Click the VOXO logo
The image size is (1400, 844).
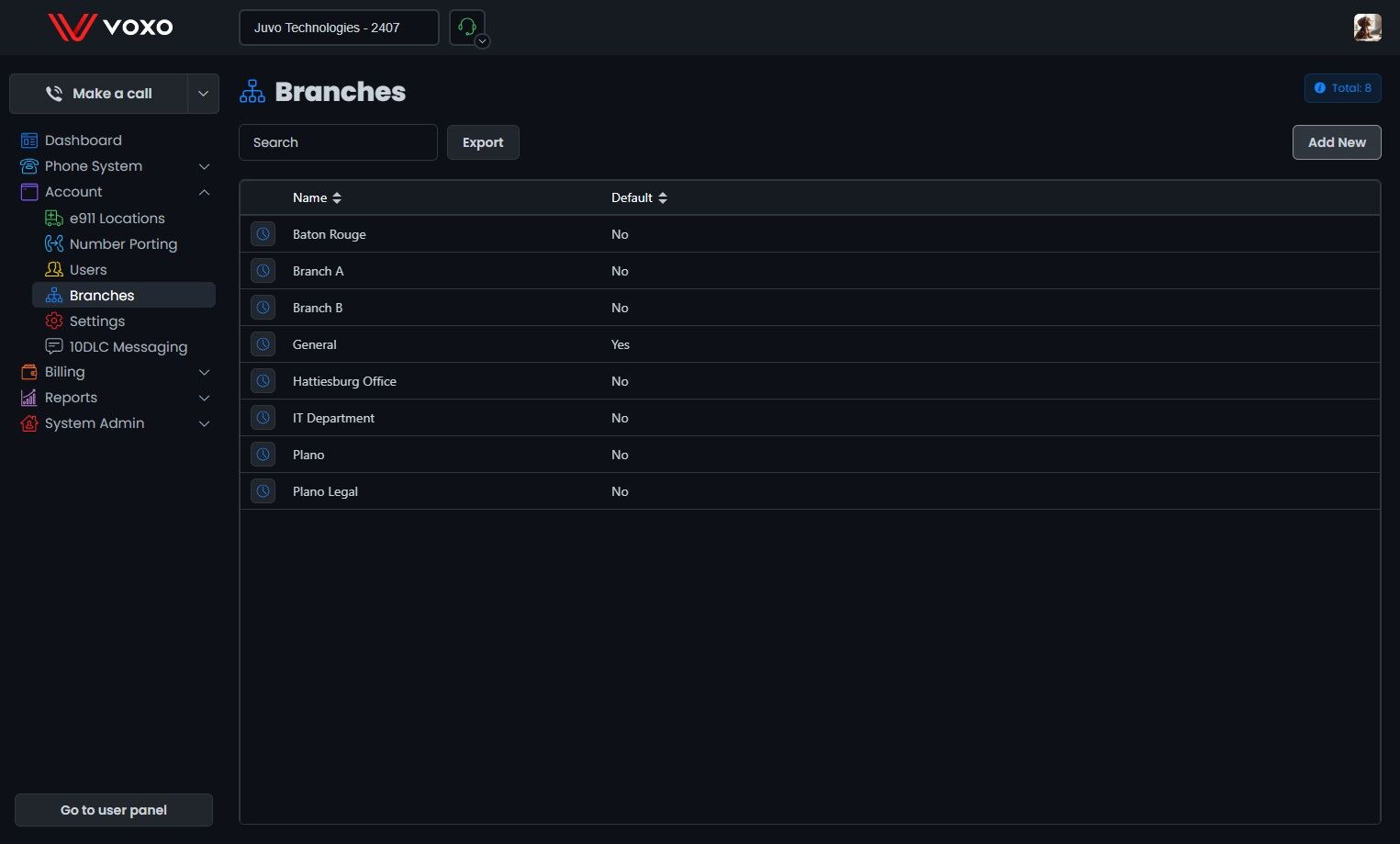click(x=110, y=27)
